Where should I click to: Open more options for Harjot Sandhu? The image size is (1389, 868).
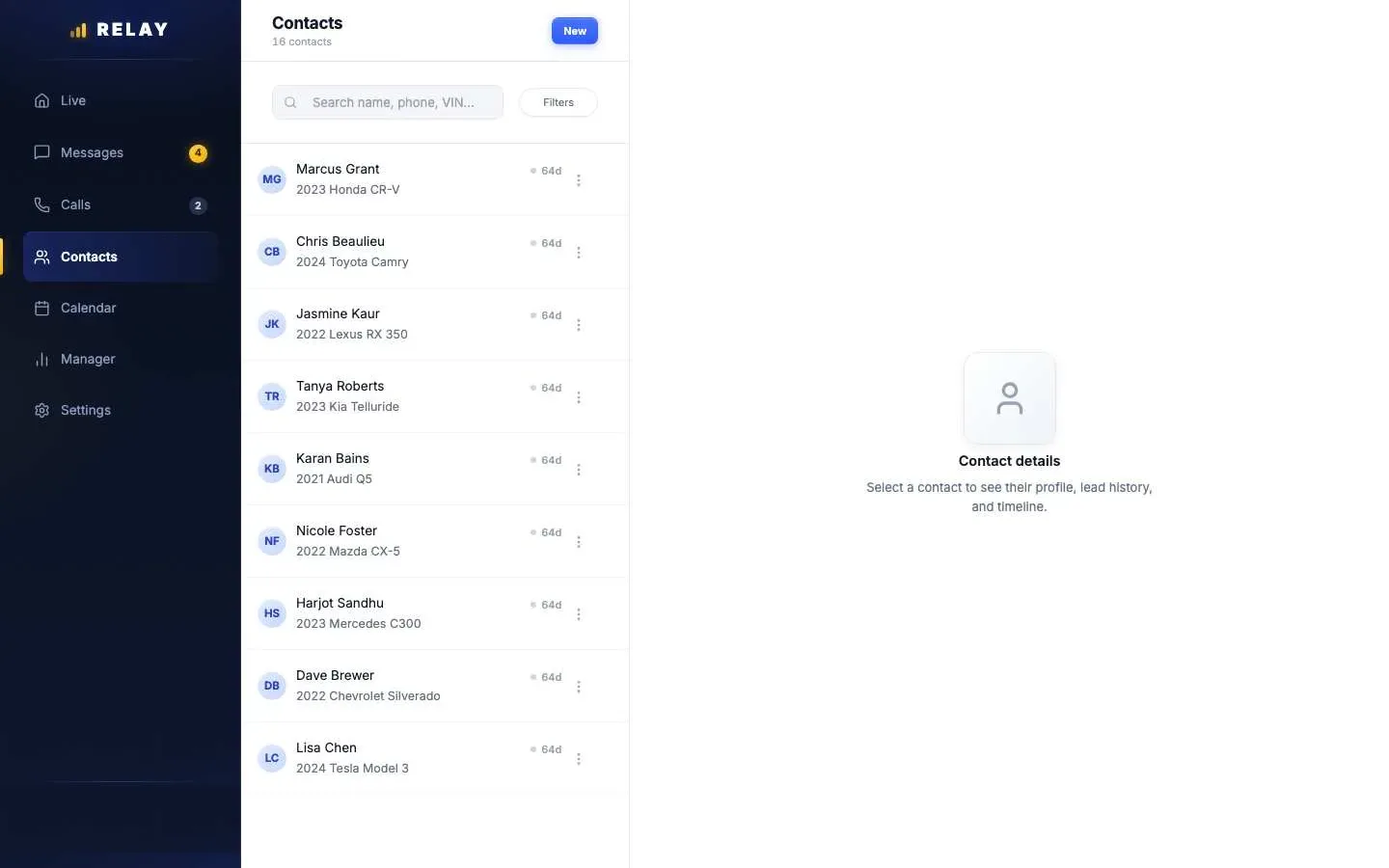click(x=579, y=614)
